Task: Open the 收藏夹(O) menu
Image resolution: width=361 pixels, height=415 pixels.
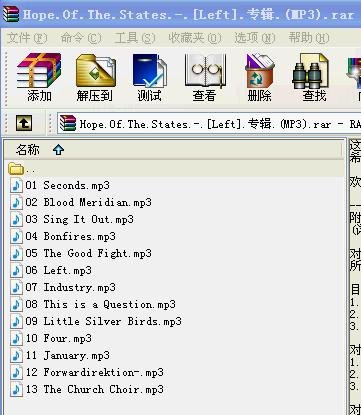Action: 195,38
